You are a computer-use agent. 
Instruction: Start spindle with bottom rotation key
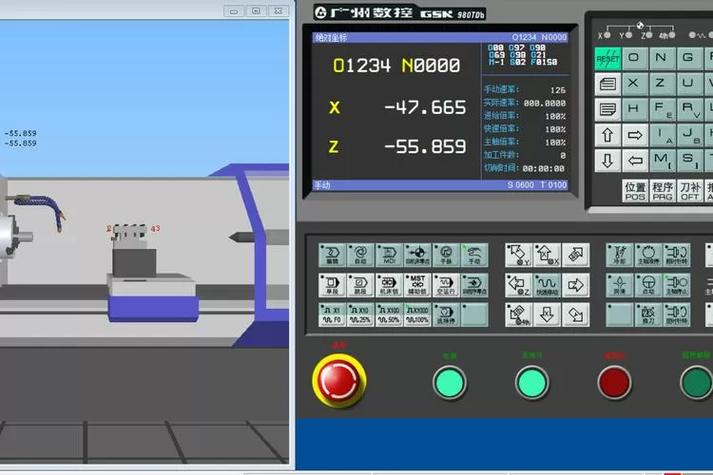676,315
